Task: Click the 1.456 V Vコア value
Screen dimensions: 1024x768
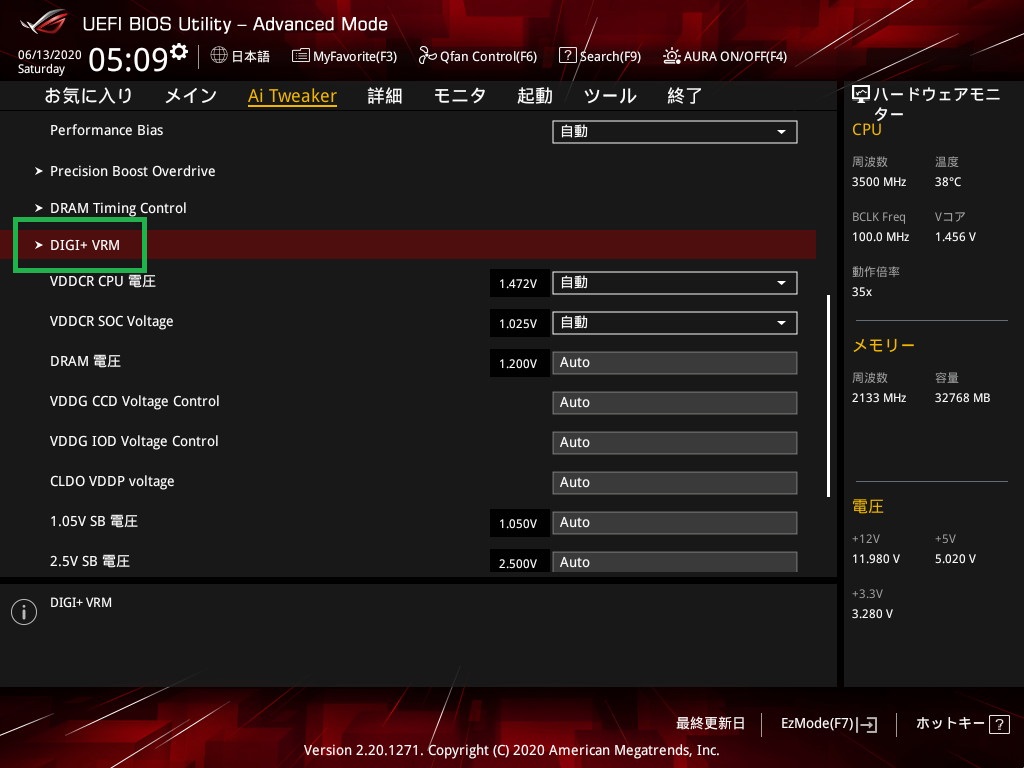Action: (955, 237)
